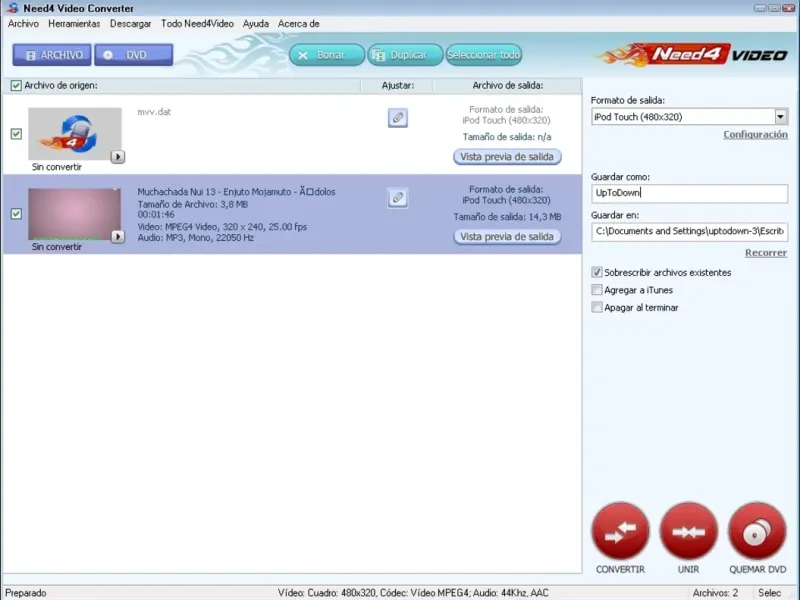
Task: Click the red UNIR merge icon
Action: pos(688,531)
